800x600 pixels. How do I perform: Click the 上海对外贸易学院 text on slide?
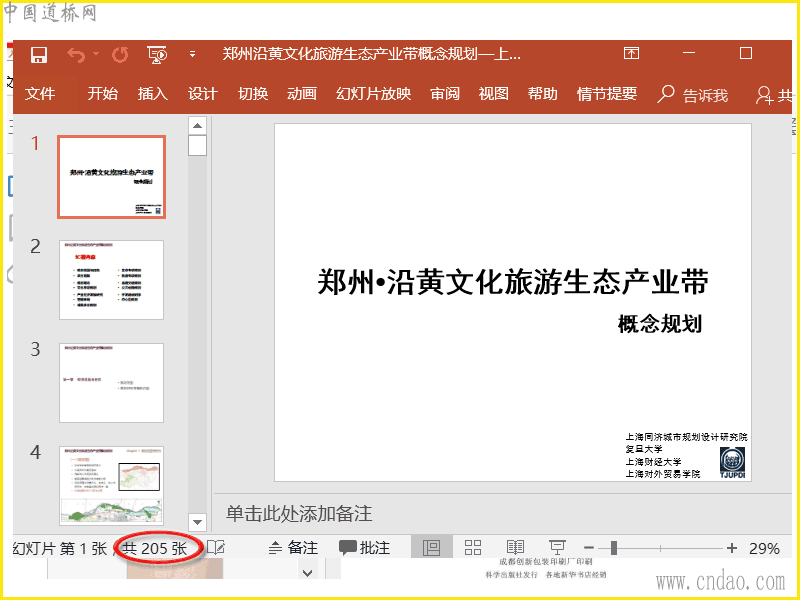tap(663, 474)
